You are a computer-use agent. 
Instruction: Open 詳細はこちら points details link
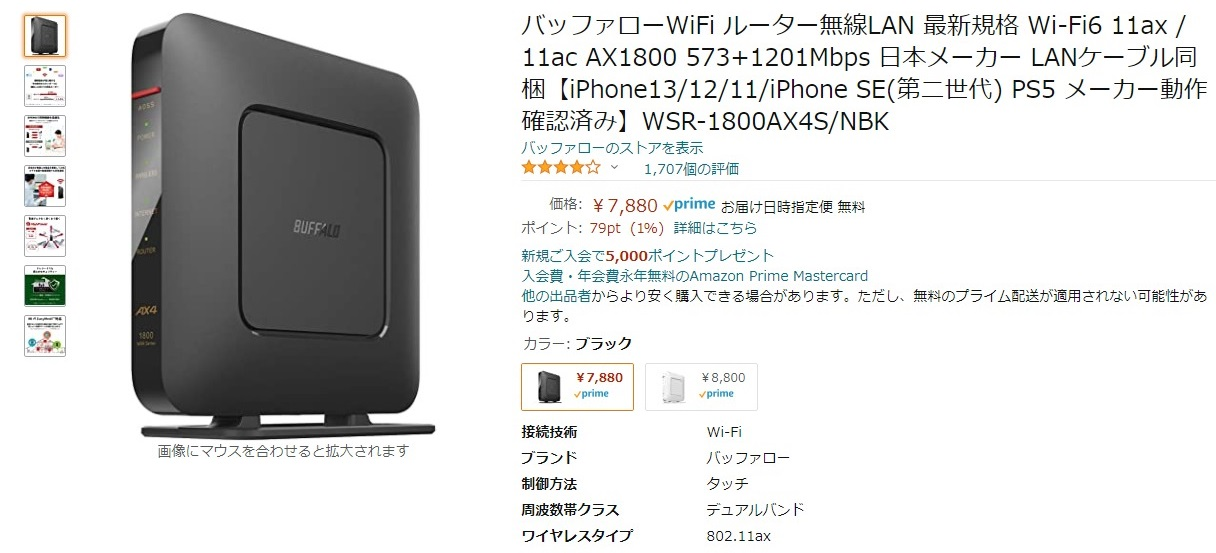(x=715, y=228)
